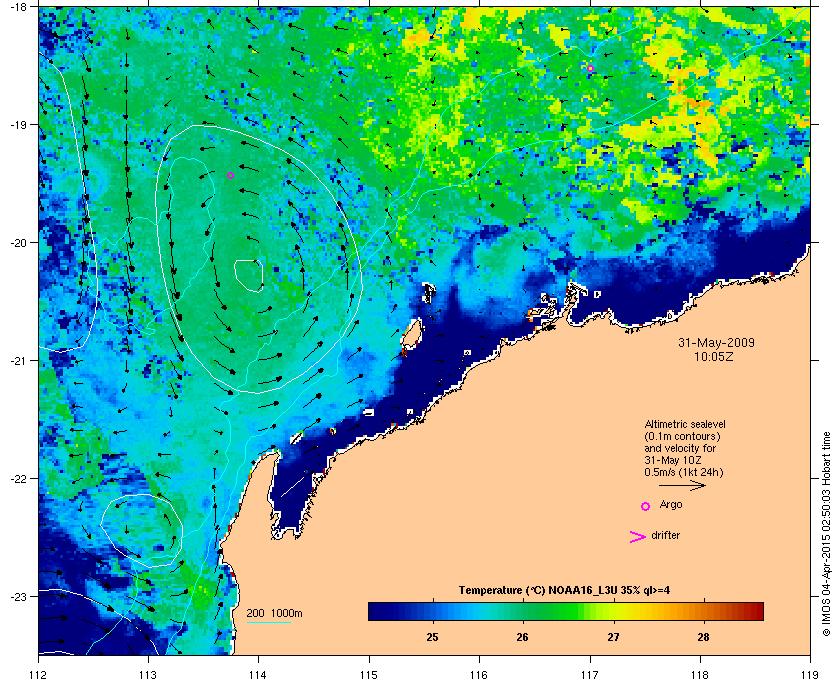Click the cyan 200 1000m isobath legend line
The width and height of the screenshot is (840, 680).
pyautogui.click(x=269, y=623)
